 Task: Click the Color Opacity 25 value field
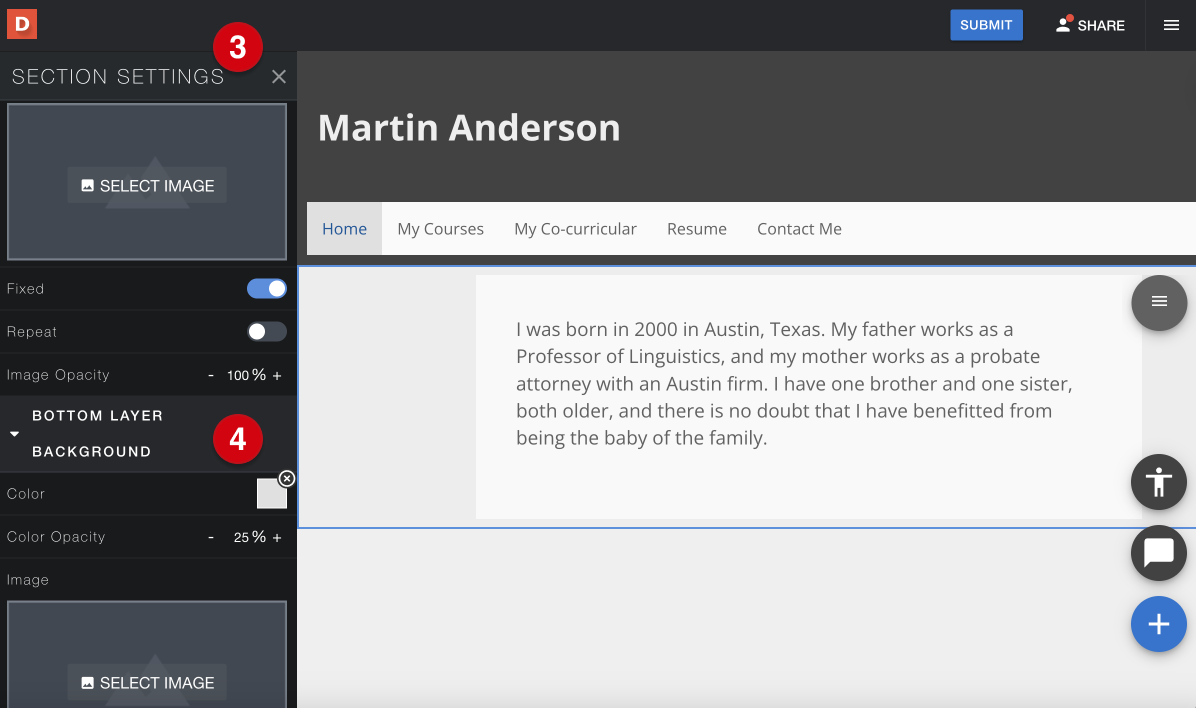(241, 537)
